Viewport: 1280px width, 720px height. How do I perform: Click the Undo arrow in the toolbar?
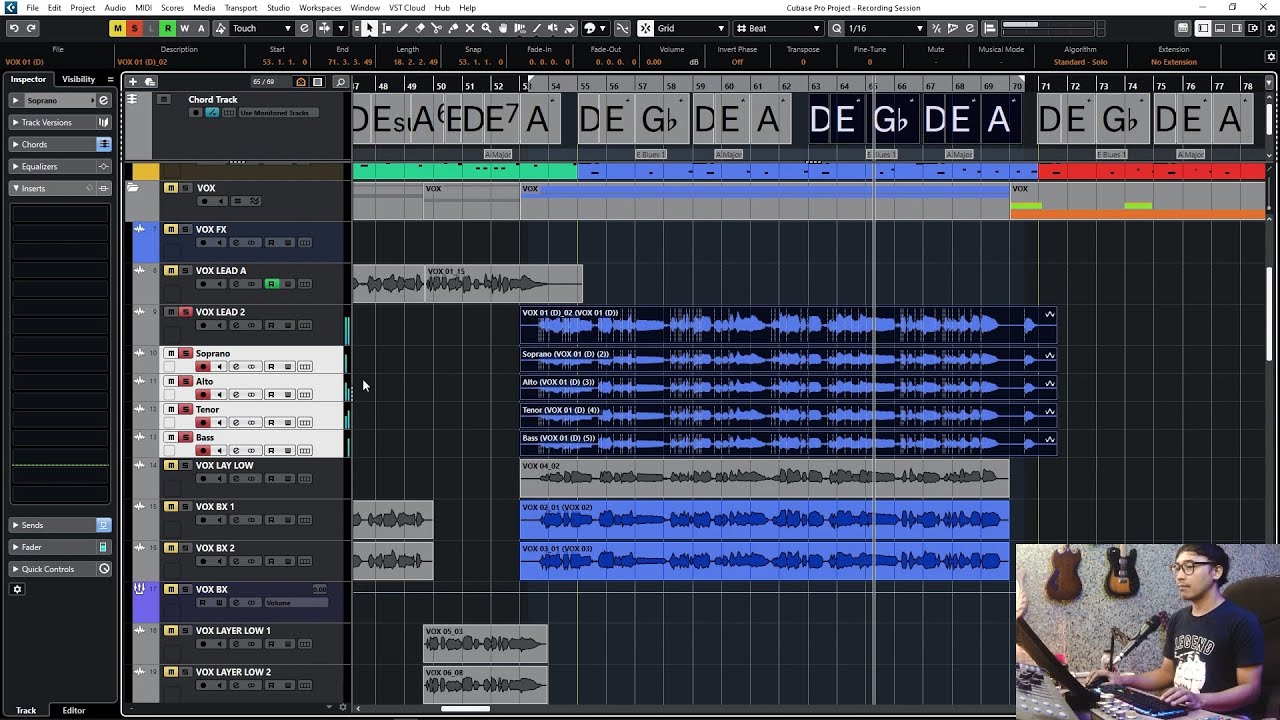tap(14, 28)
